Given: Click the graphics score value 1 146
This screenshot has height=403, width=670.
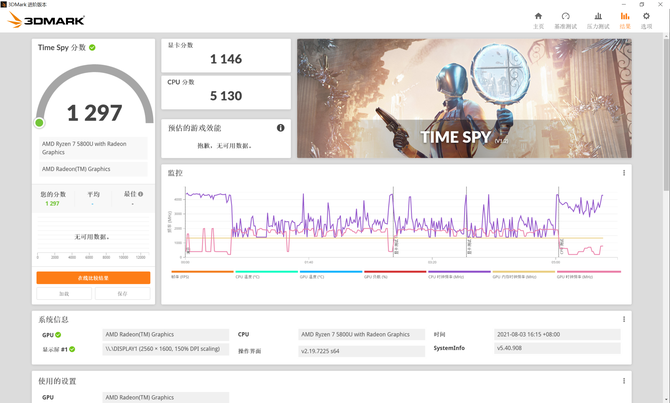Looking at the screenshot, I should pos(226,59).
